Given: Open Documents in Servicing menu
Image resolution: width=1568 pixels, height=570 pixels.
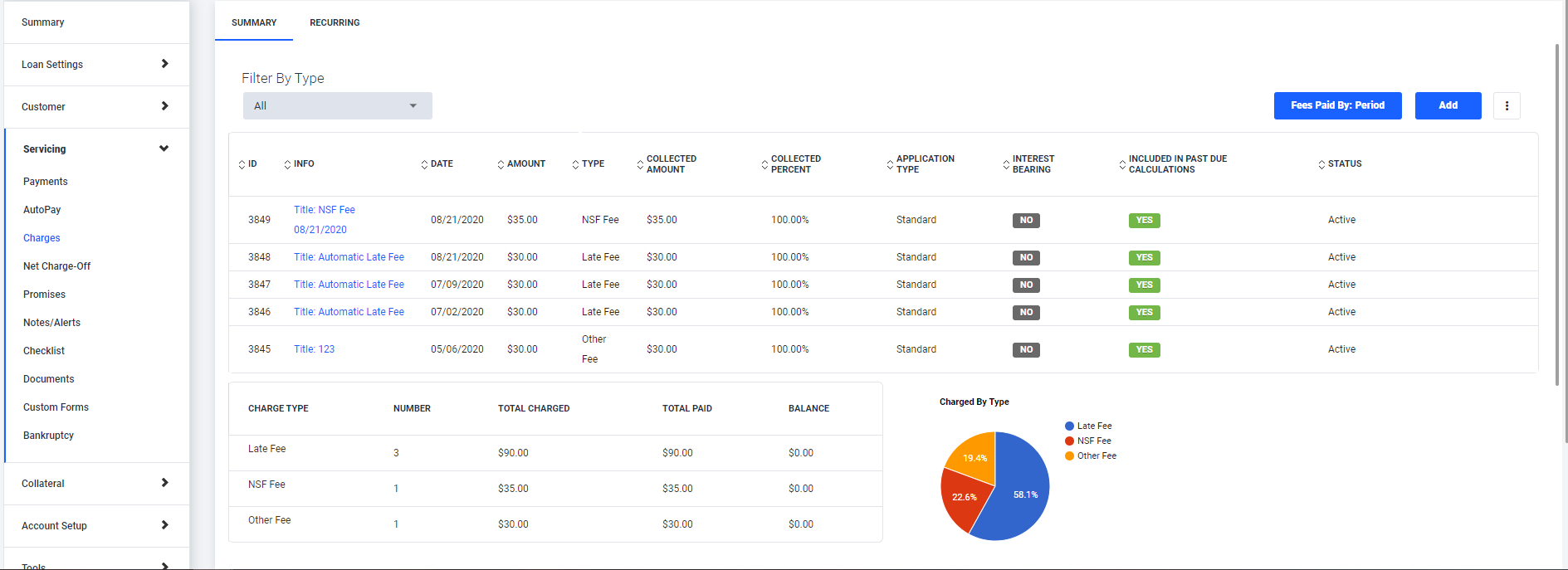Looking at the screenshot, I should click(x=49, y=379).
